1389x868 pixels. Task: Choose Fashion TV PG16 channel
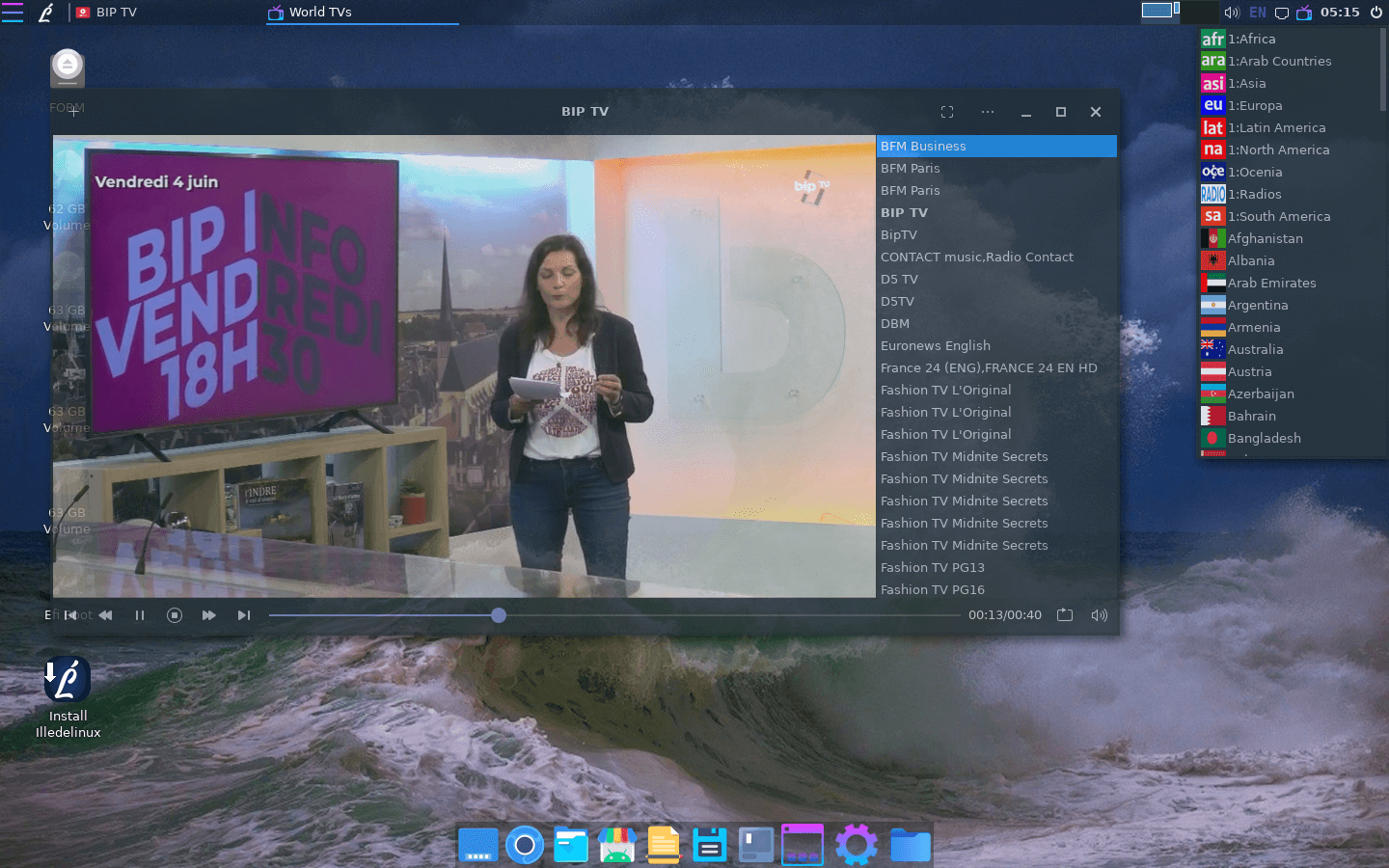pyautogui.click(x=996, y=590)
